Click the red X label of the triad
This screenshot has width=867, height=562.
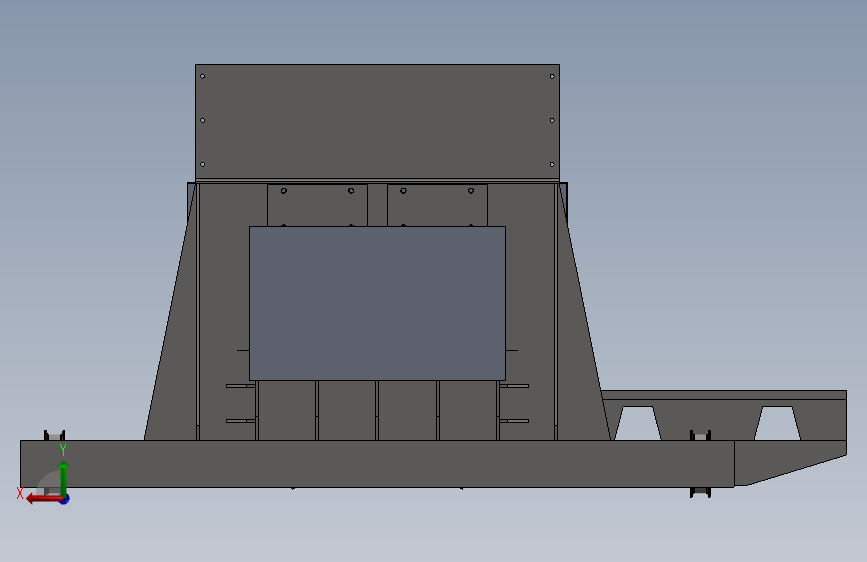[20, 493]
